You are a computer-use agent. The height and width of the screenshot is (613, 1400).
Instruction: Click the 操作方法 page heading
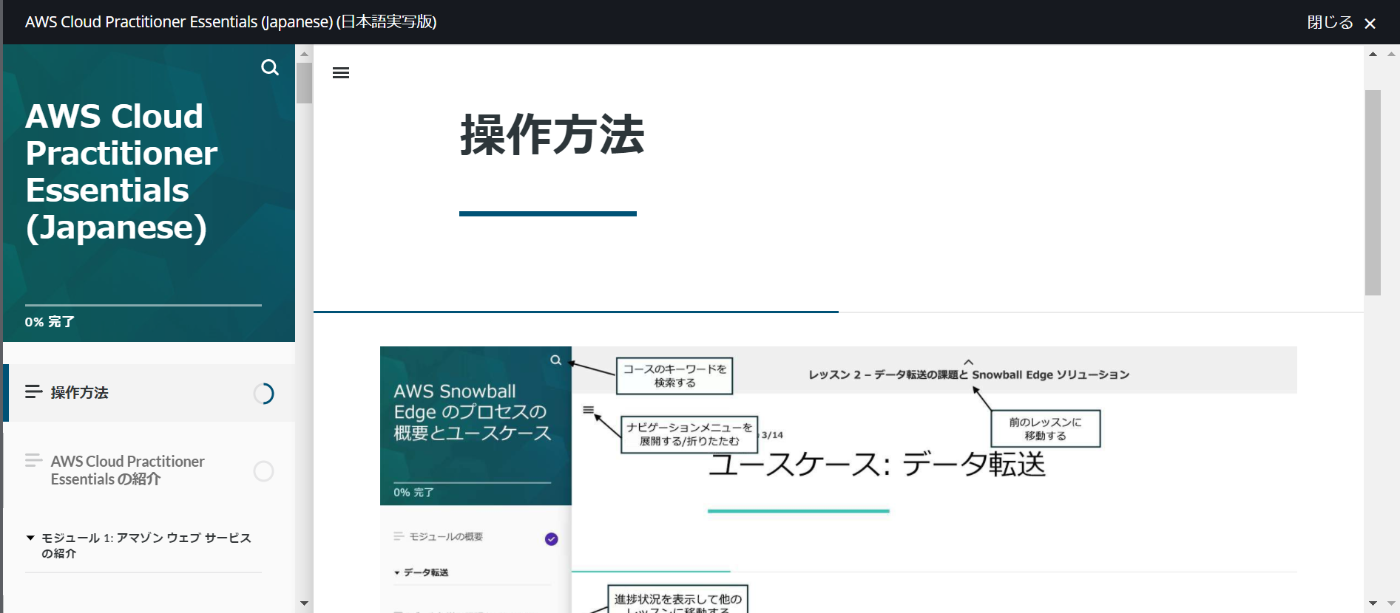click(552, 134)
